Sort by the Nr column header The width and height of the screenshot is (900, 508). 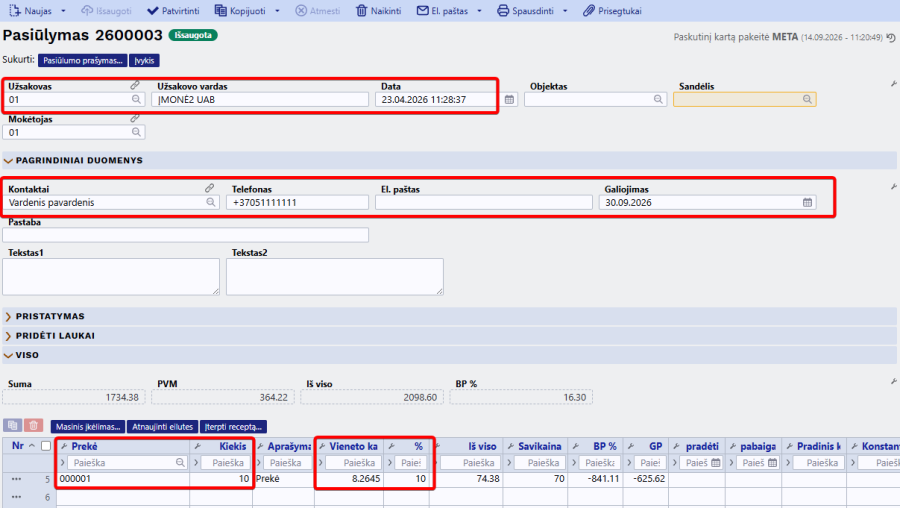(18, 446)
